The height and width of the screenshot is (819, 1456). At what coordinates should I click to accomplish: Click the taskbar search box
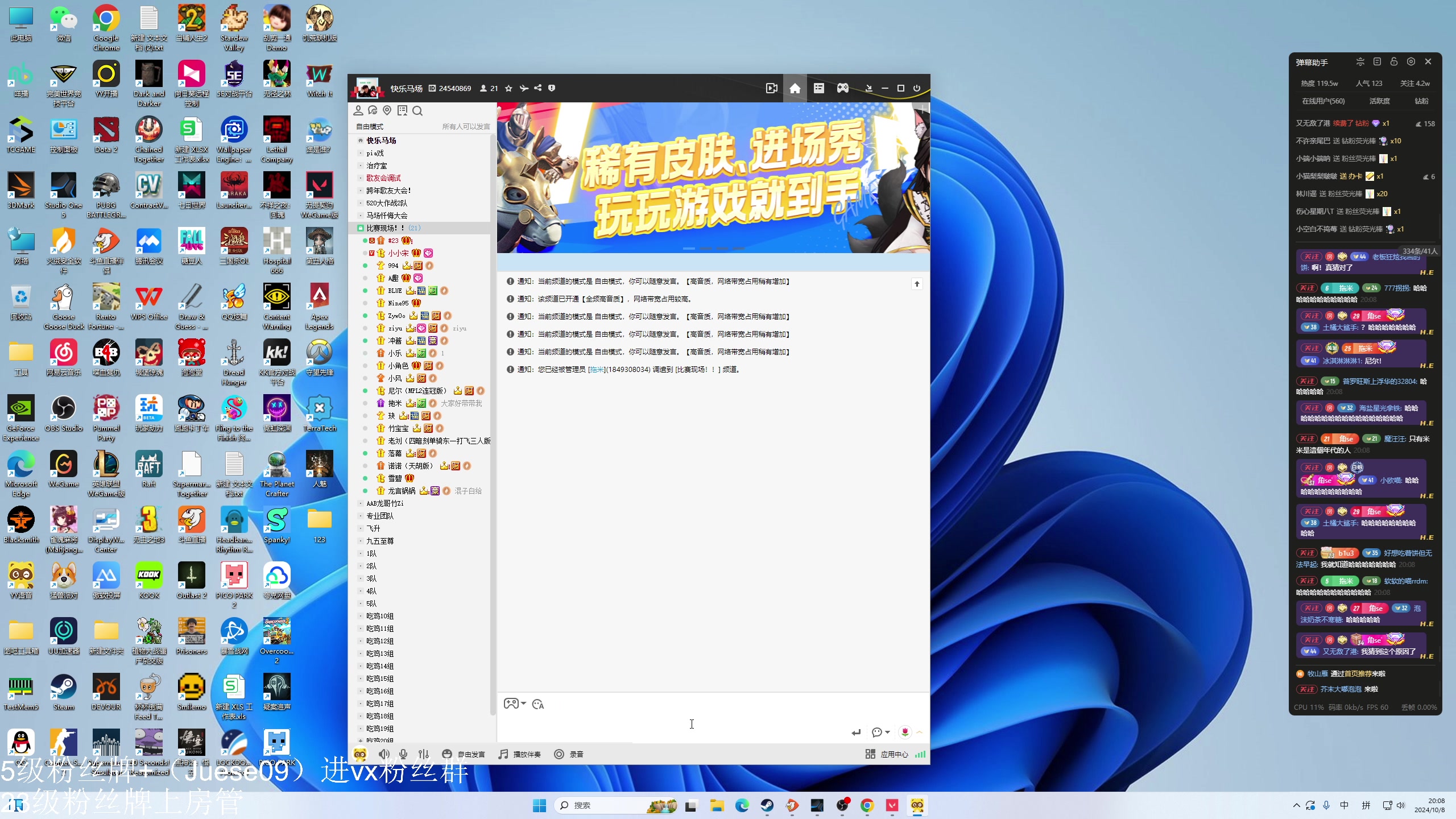616,805
